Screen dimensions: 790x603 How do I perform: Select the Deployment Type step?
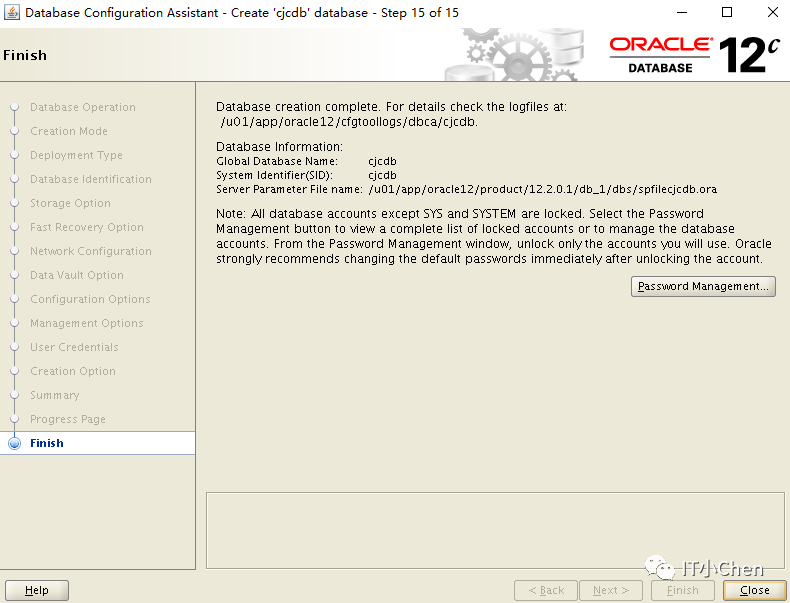coord(76,155)
